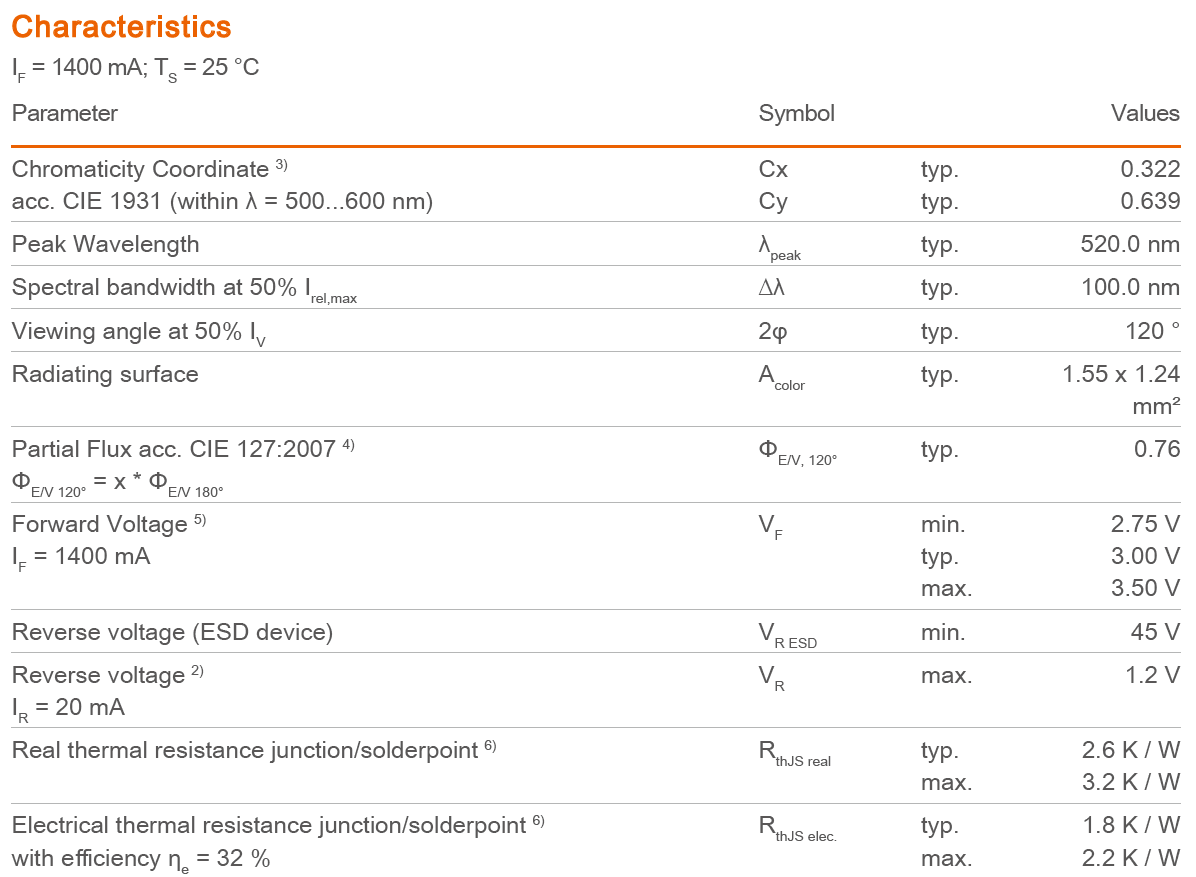The image size is (1196, 877).
Task: Select the Cx value 0.322
Action: [1150, 170]
